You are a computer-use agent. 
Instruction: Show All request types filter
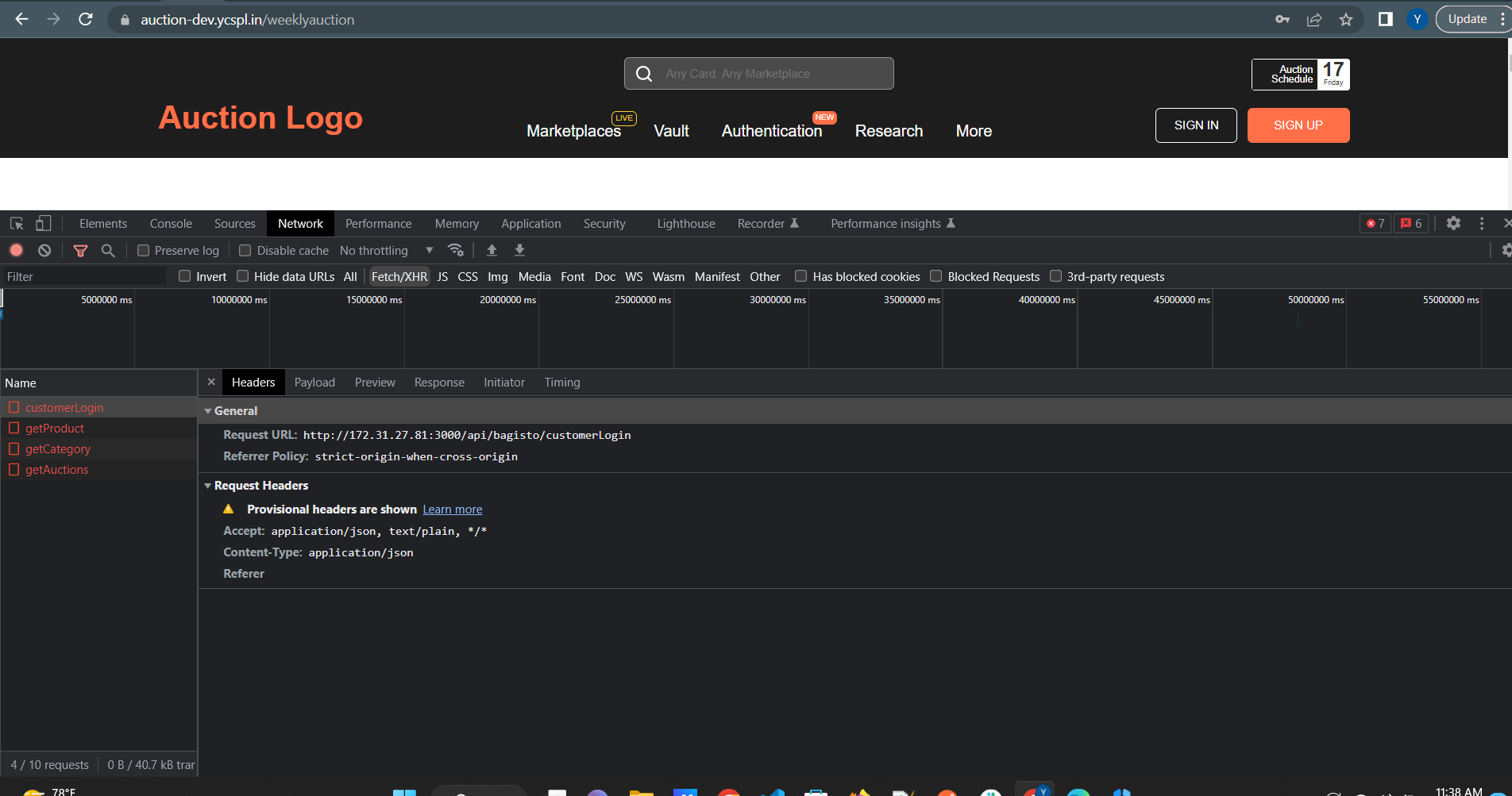[350, 276]
